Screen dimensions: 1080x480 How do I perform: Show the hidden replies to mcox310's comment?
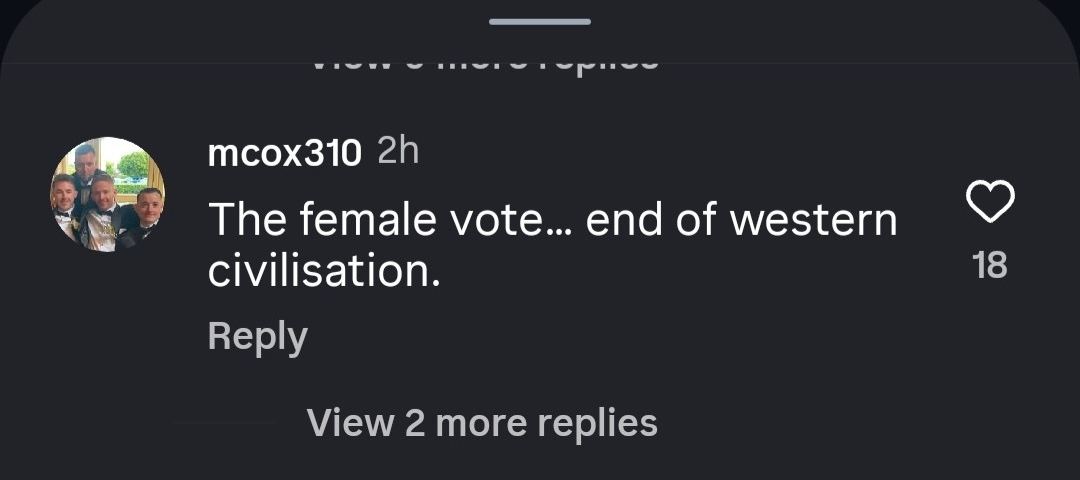[482, 423]
